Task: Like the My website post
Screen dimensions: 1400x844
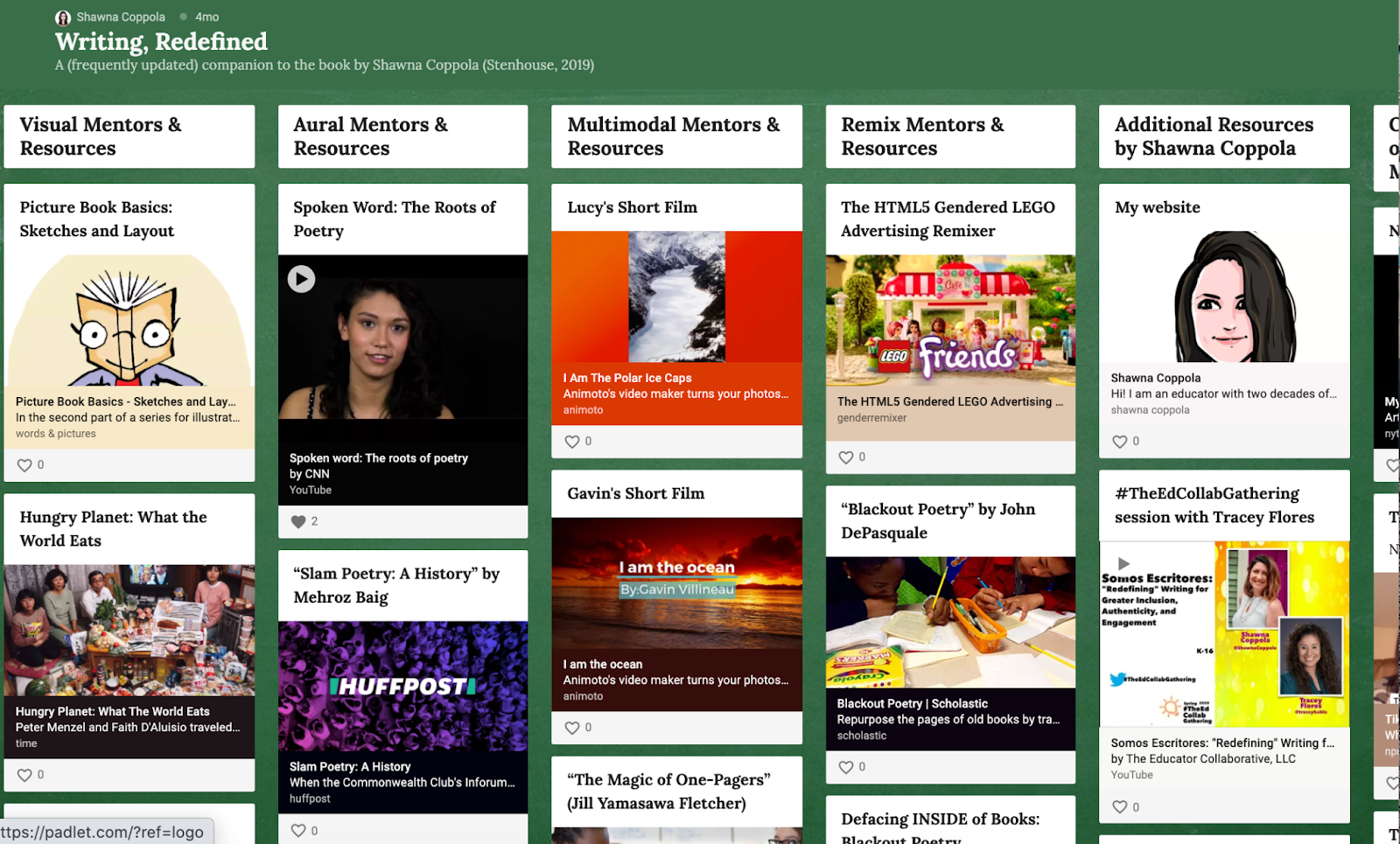Action: (1120, 442)
